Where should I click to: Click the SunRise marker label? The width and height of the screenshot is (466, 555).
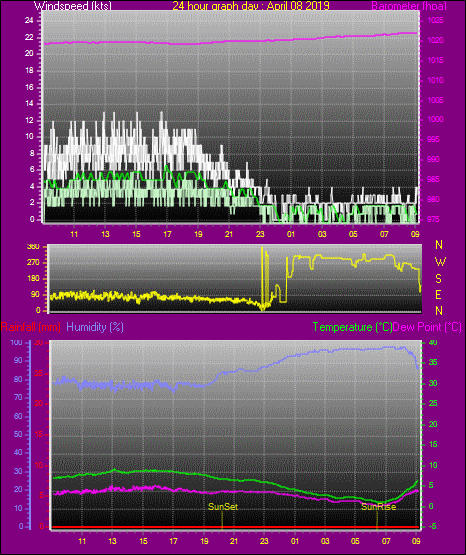coord(378,507)
